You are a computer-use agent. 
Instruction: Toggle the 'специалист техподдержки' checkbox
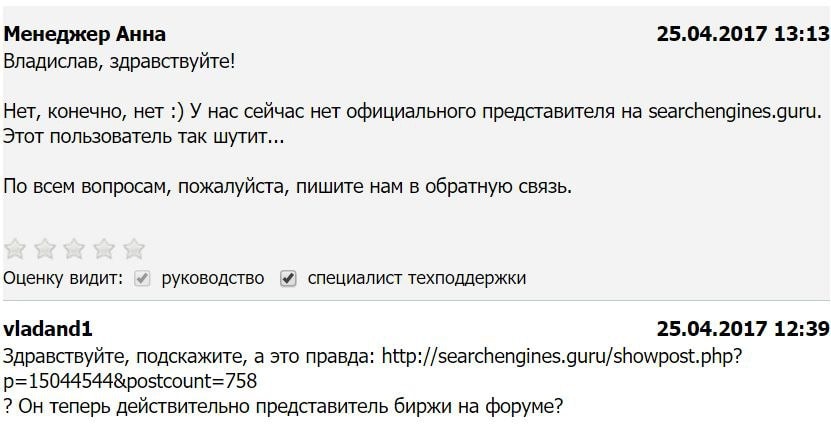point(289,279)
